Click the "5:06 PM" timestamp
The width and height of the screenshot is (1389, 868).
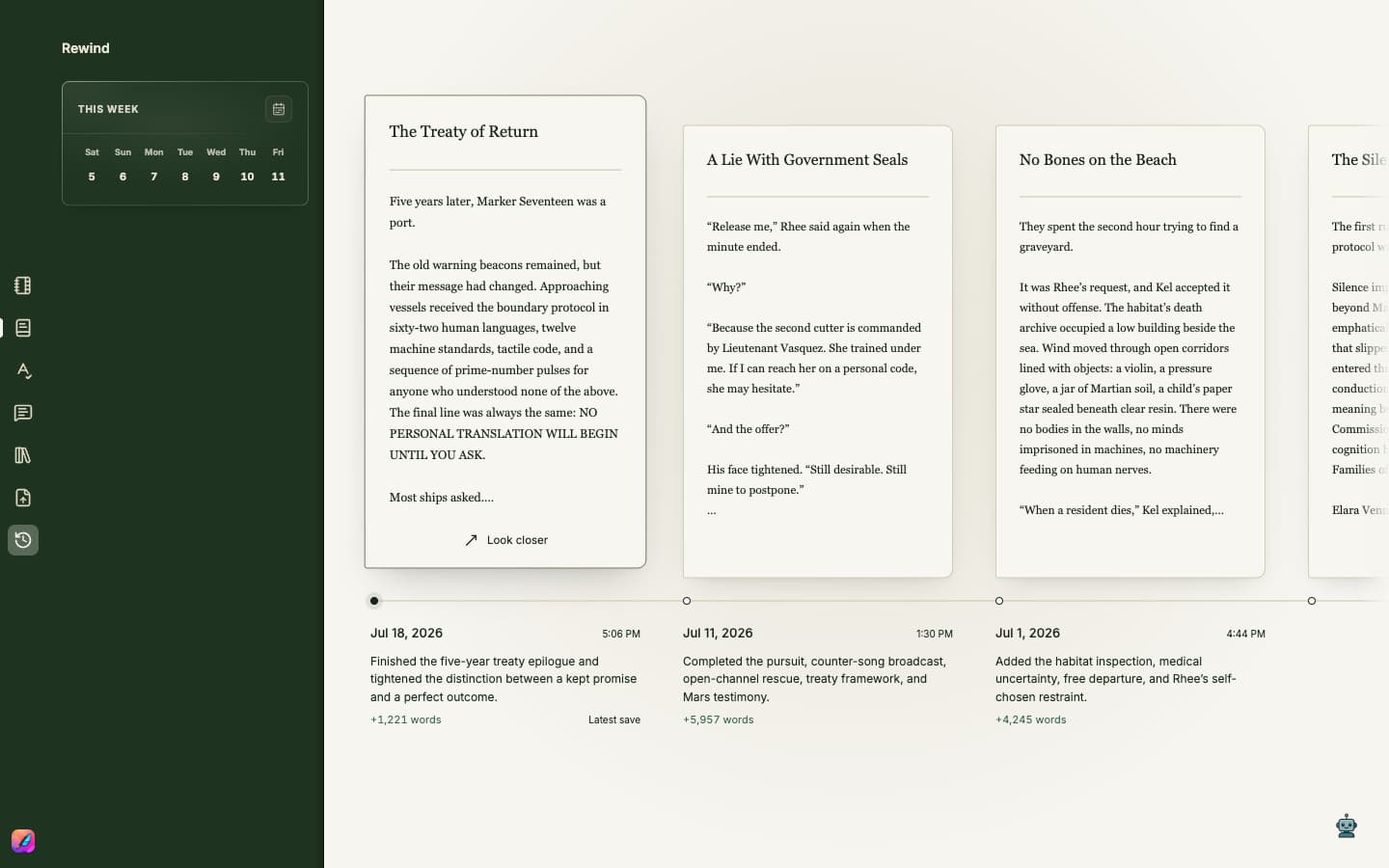(x=621, y=634)
